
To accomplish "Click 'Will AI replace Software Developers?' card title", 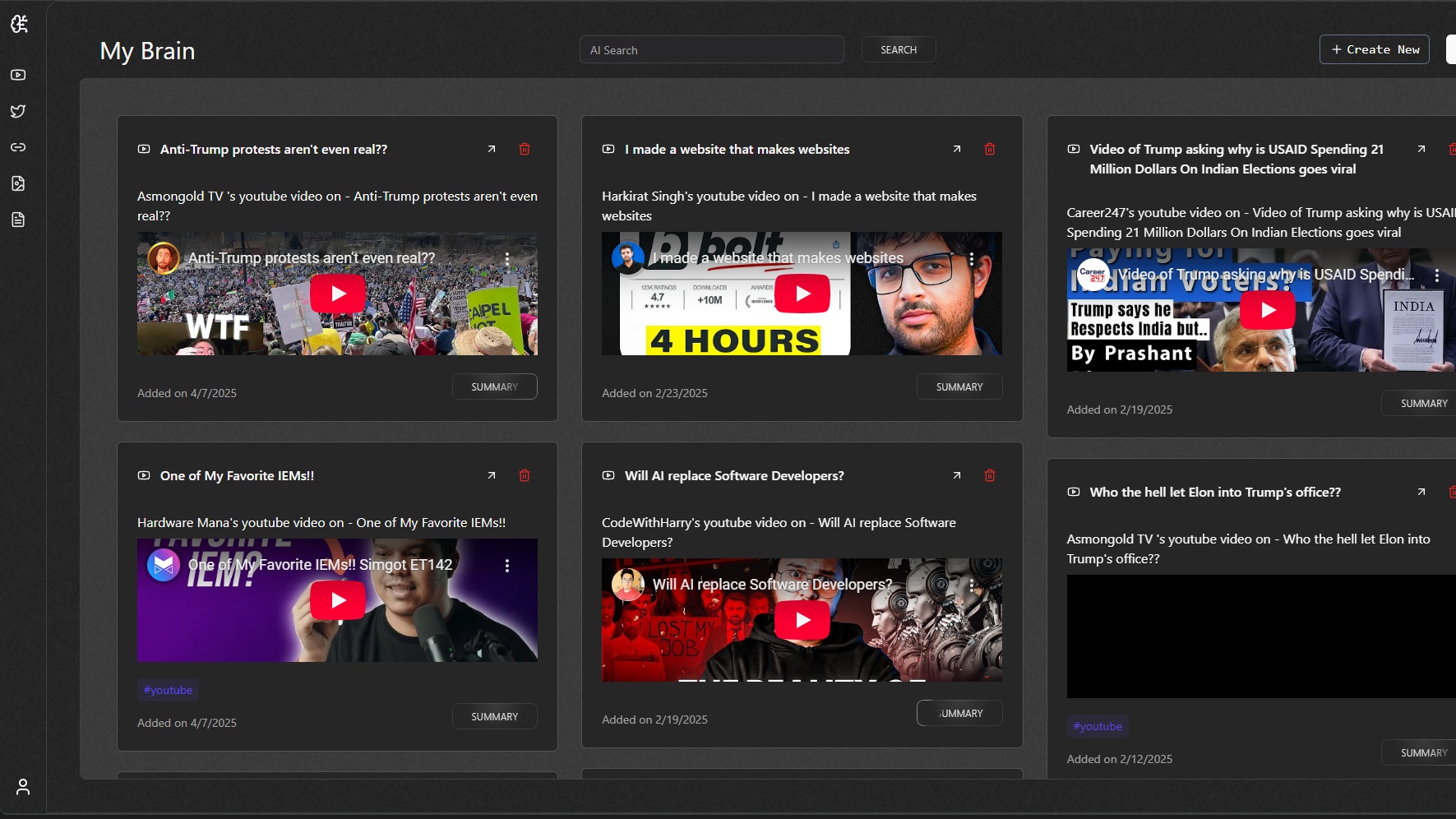I will [x=734, y=475].
